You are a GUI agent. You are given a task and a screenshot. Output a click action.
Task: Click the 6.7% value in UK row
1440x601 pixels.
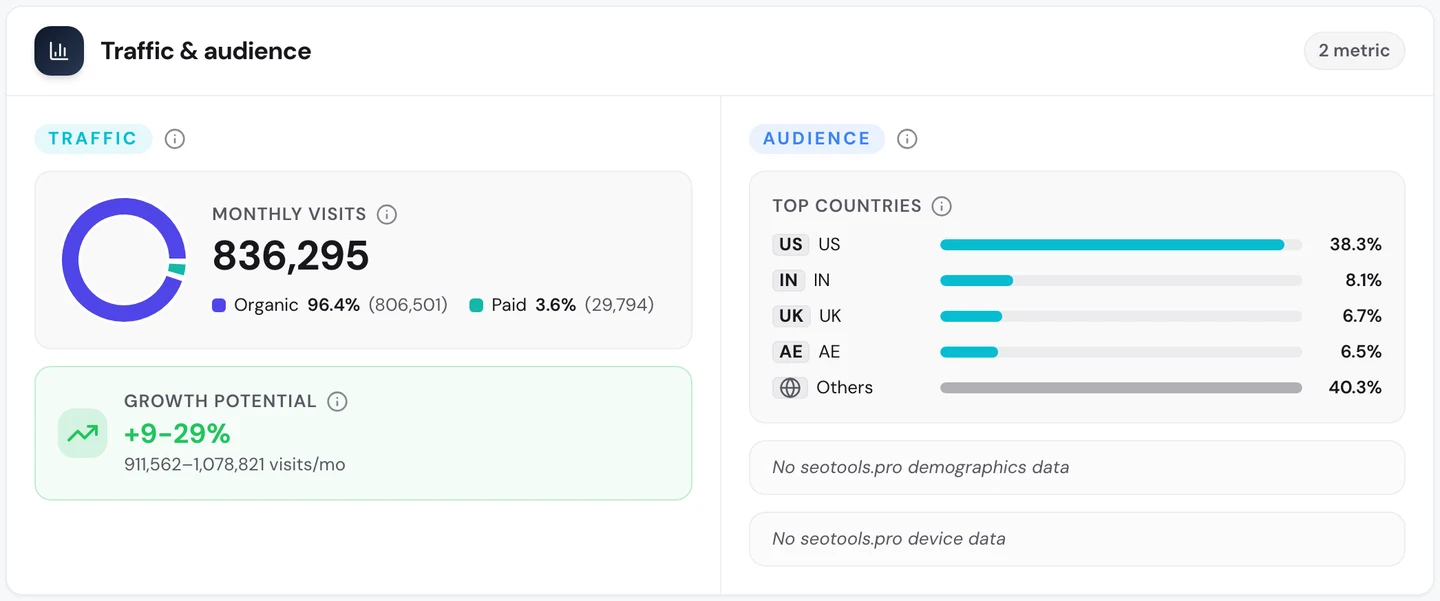[x=1361, y=316]
